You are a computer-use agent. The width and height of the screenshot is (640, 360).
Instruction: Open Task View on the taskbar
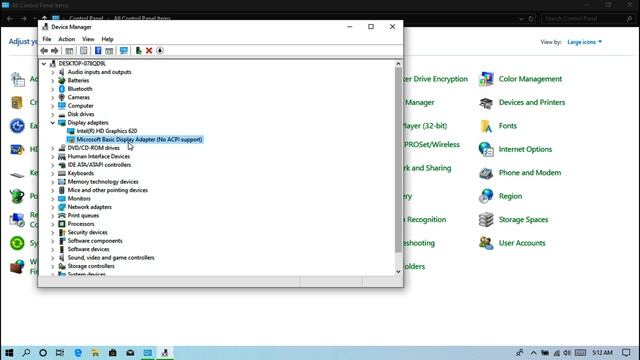60,353
